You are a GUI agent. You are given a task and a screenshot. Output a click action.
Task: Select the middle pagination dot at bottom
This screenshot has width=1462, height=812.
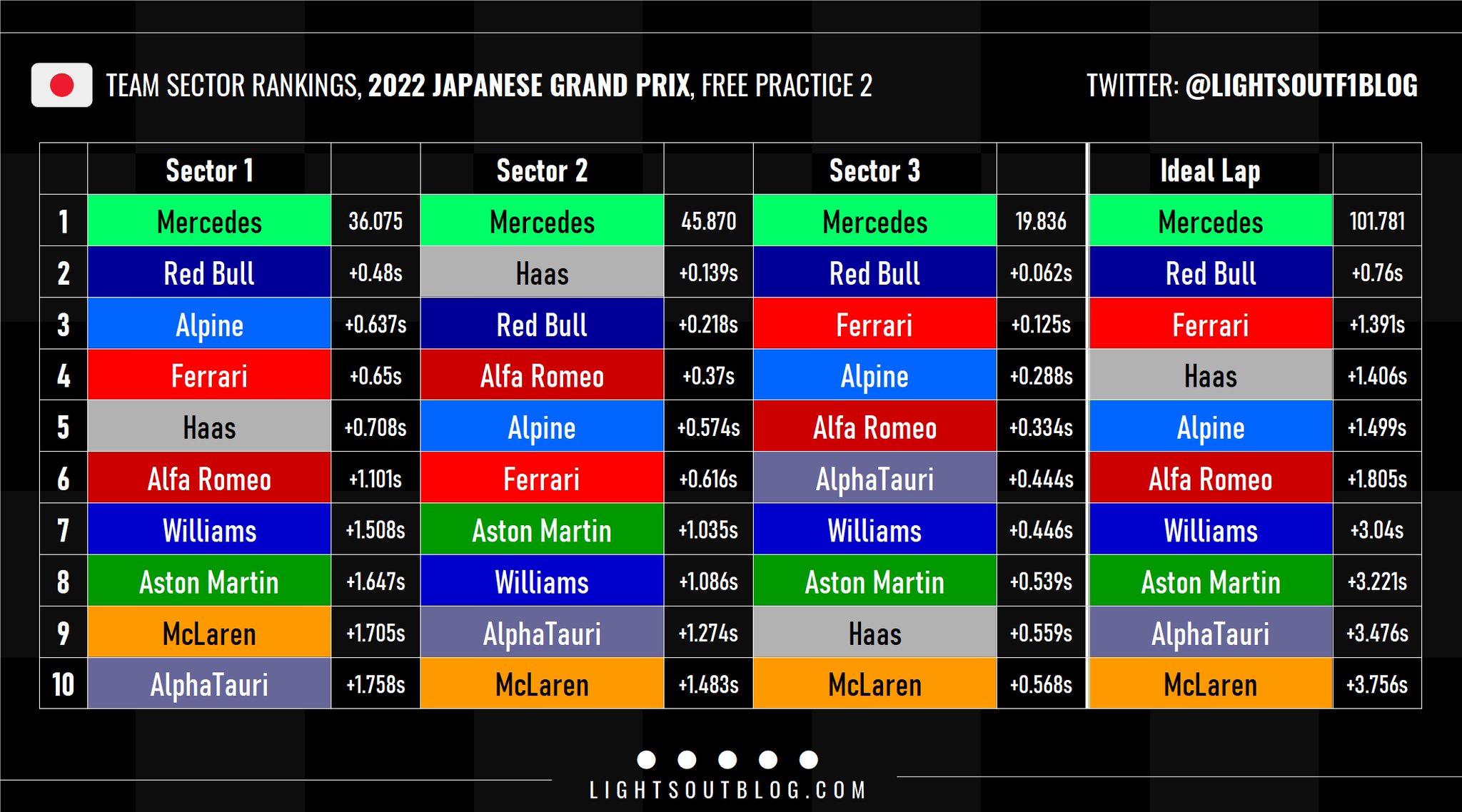pyautogui.click(x=727, y=759)
